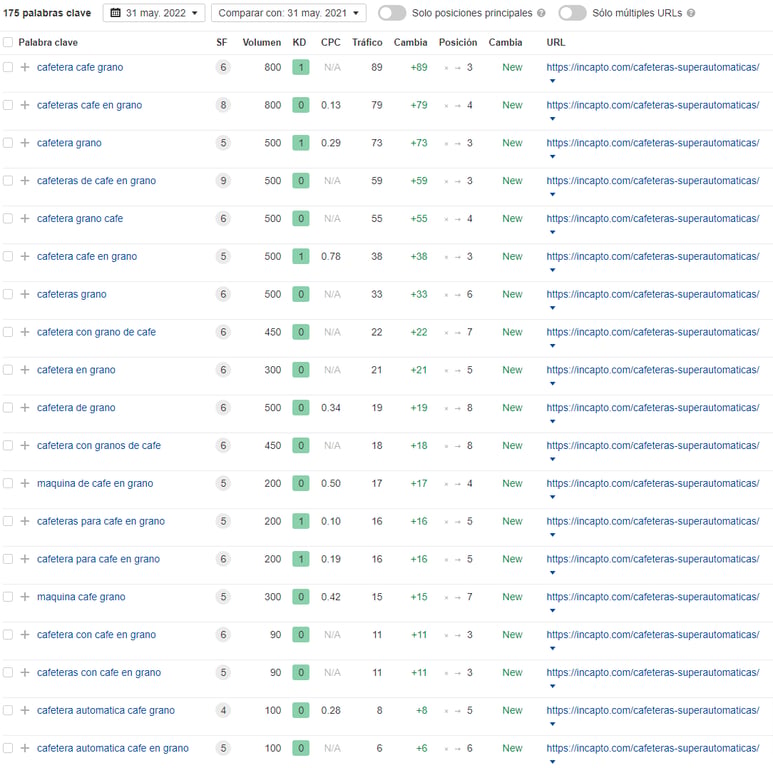Click change value '+79' in second row
The width and height of the screenshot is (773, 768).
[x=419, y=105]
